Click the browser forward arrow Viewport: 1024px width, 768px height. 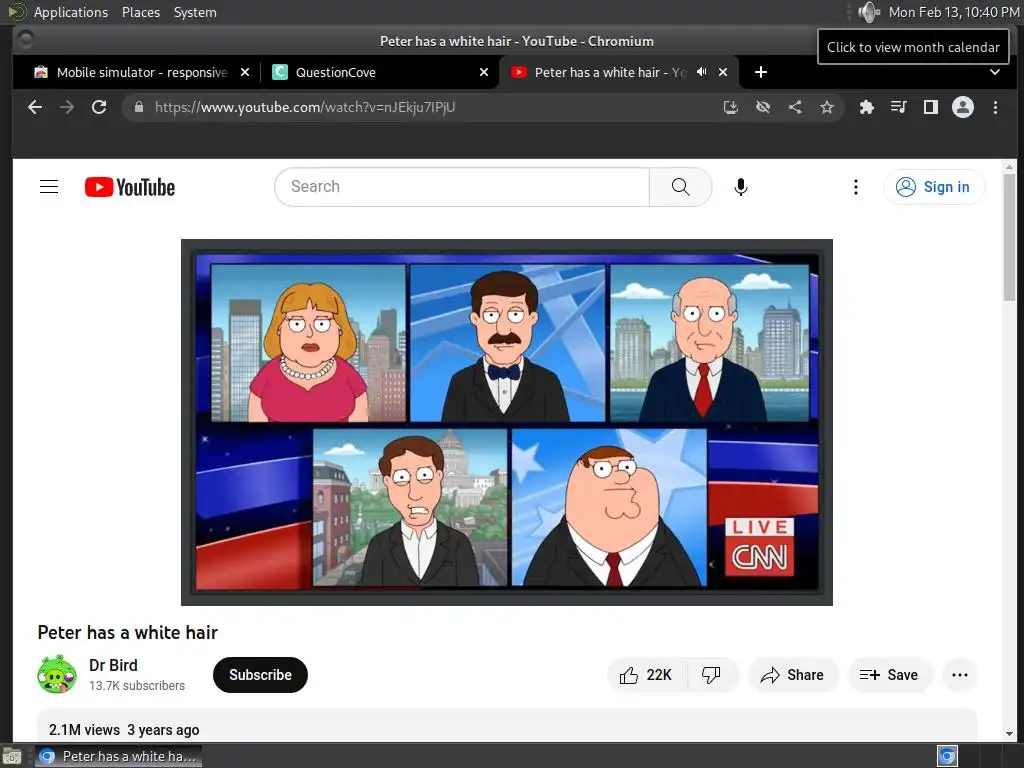point(67,107)
